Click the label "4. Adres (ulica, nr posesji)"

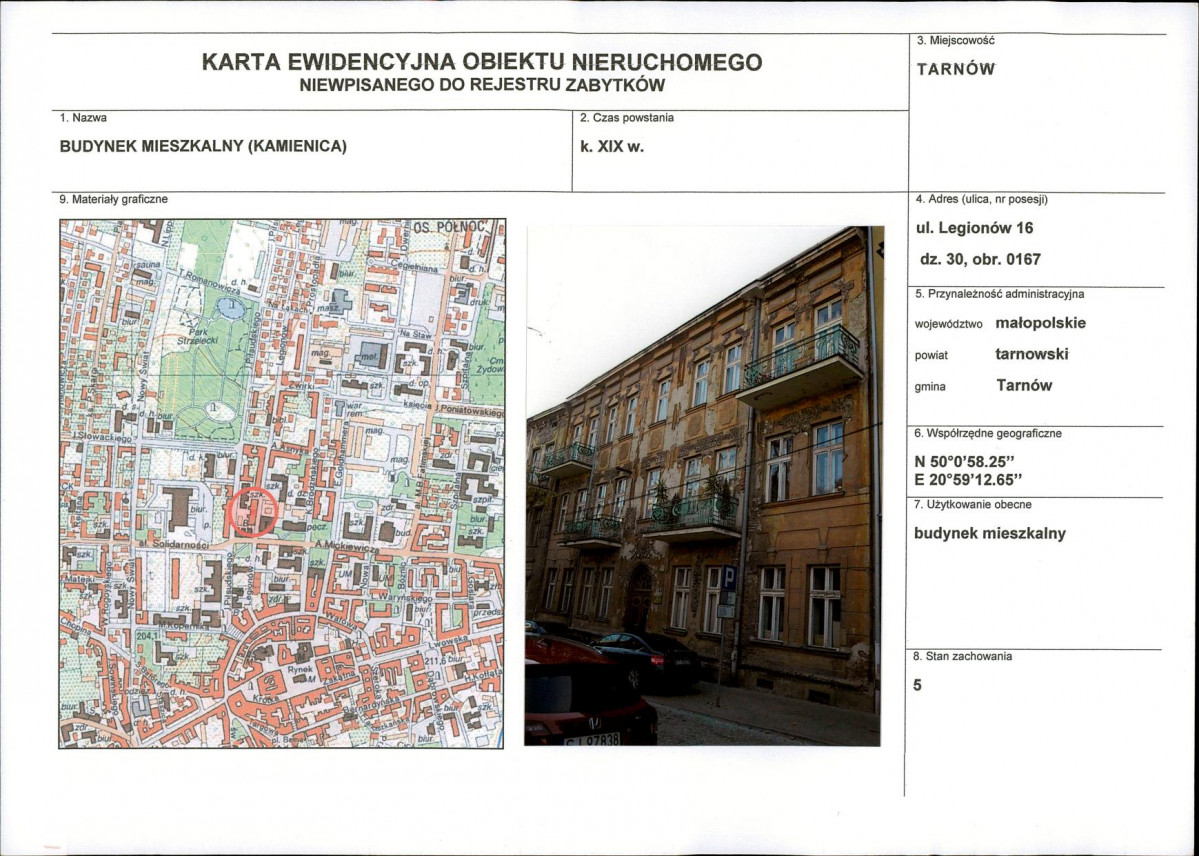tap(981, 200)
